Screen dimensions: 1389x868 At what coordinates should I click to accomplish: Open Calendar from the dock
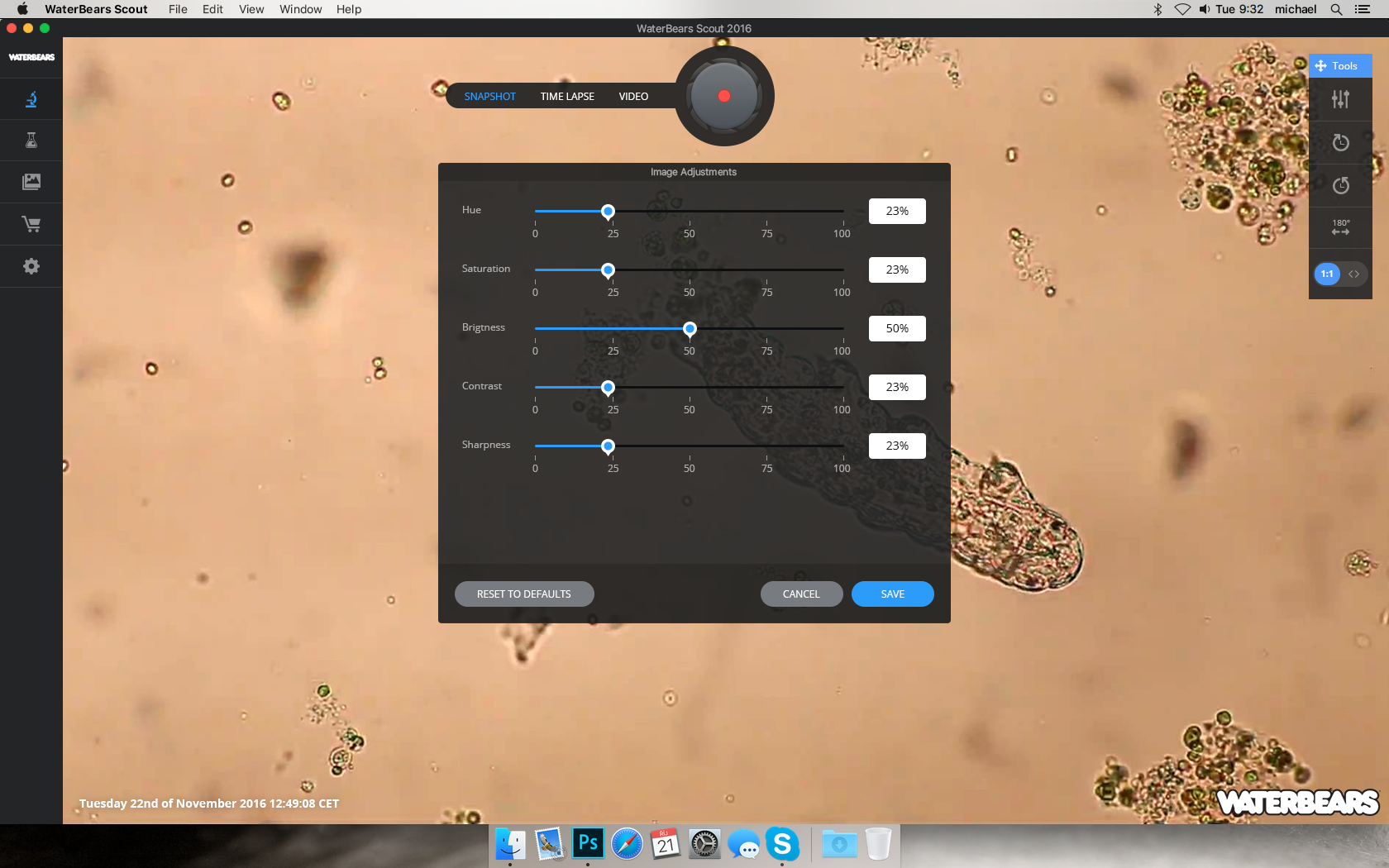[666, 844]
